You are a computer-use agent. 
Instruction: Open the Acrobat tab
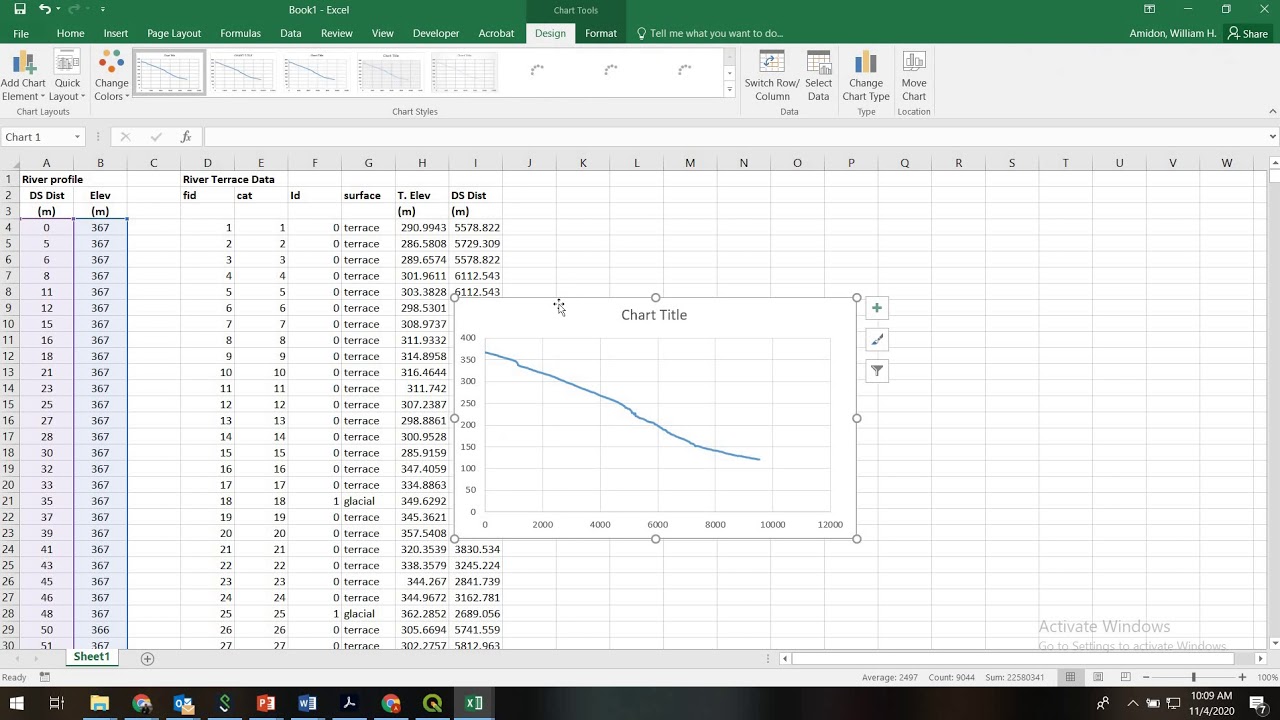click(496, 33)
